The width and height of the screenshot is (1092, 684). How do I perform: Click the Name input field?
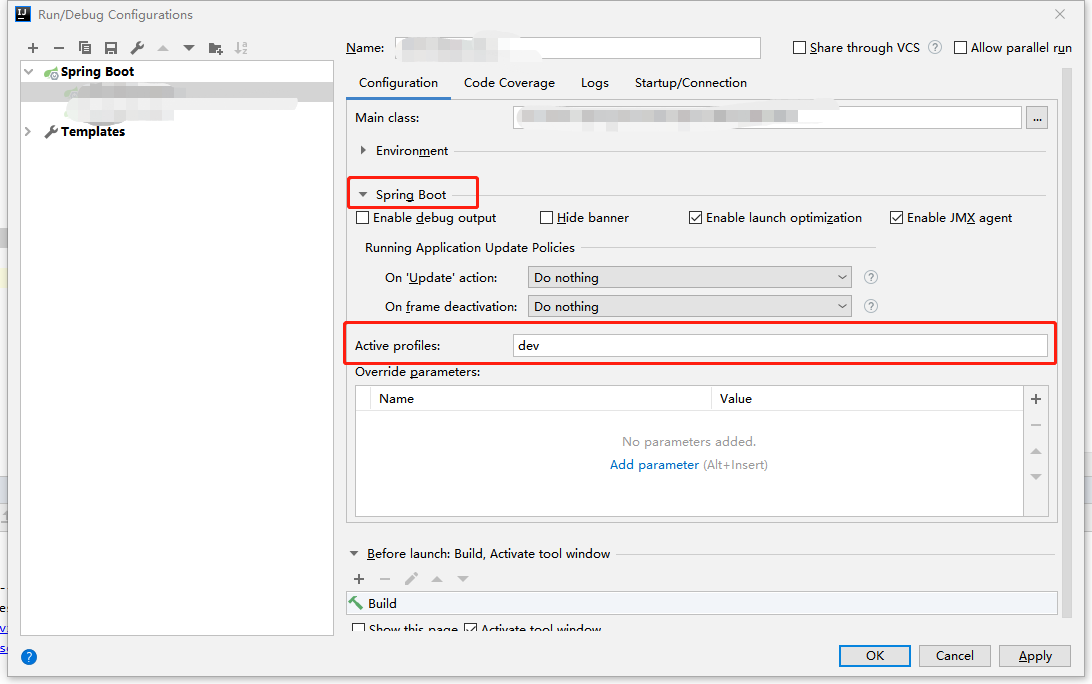coord(577,48)
